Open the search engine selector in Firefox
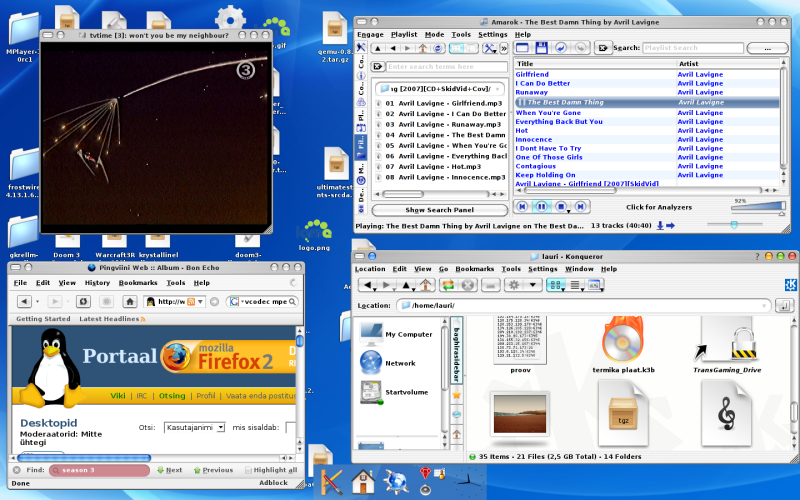 [x=236, y=302]
